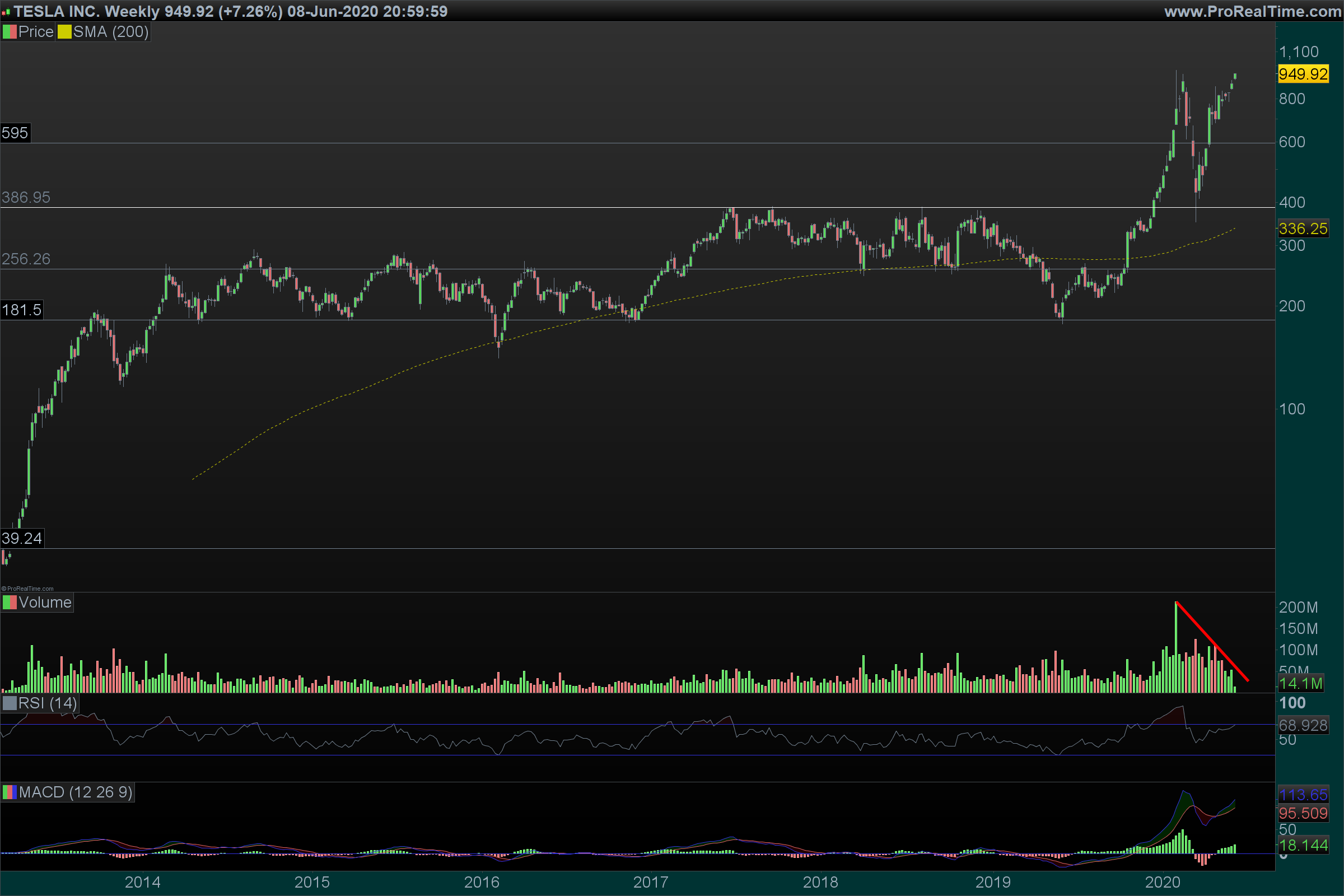Click the 68.928 RSI value tag
1344x896 pixels.
click(1303, 726)
